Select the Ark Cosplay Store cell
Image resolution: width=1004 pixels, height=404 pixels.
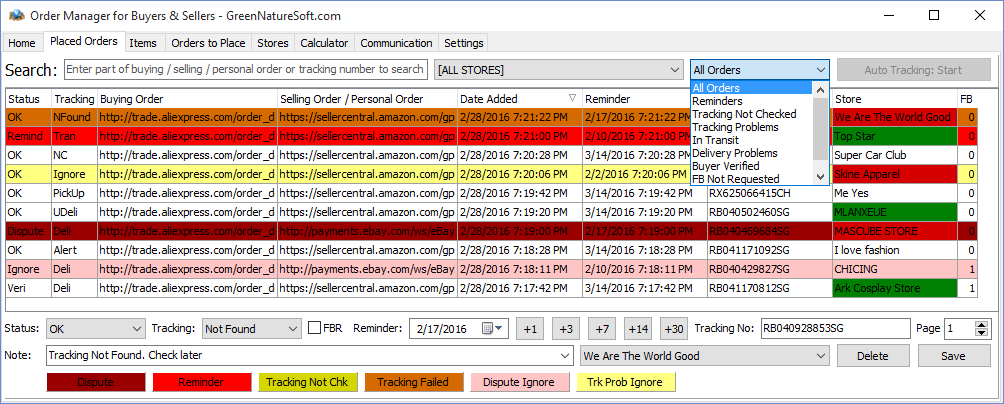tap(895, 288)
